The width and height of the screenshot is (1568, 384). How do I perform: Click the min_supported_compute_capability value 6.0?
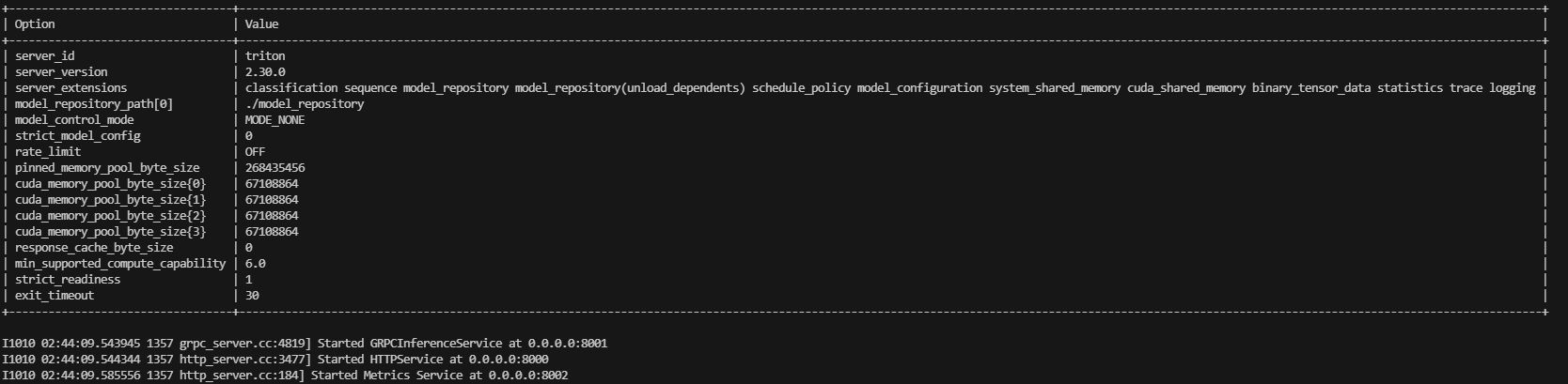(255, 264)
